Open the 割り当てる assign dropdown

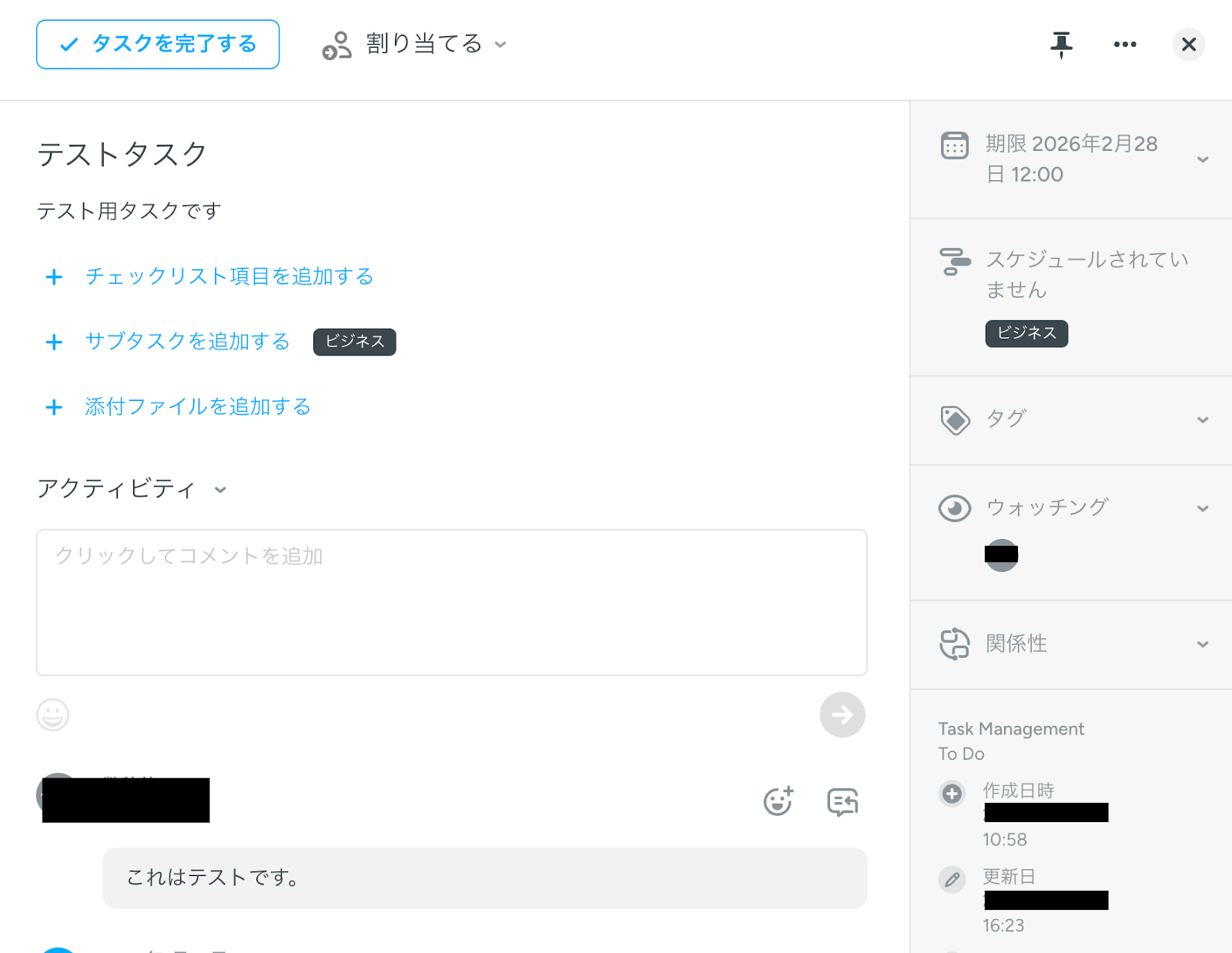point(415,45)
